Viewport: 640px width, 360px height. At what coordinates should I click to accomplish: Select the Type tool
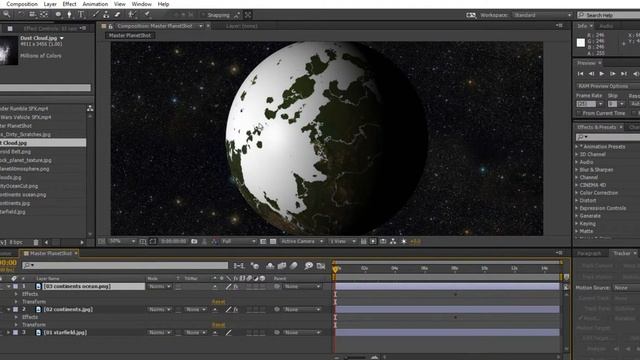point(81,15)
